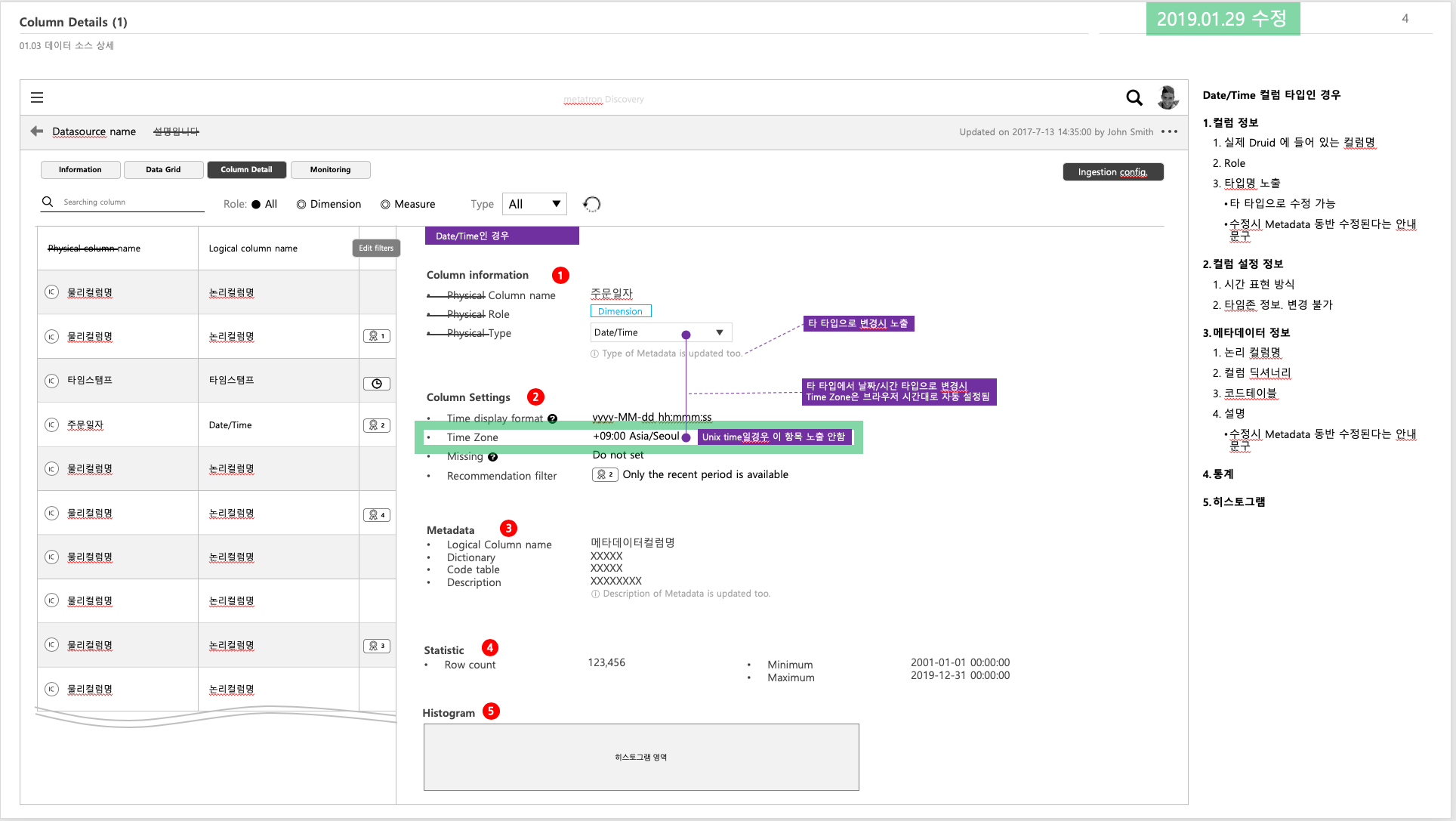Go back using the left arrow
The height and width of the screenshot is (821, 1456).
click(37, 131)
